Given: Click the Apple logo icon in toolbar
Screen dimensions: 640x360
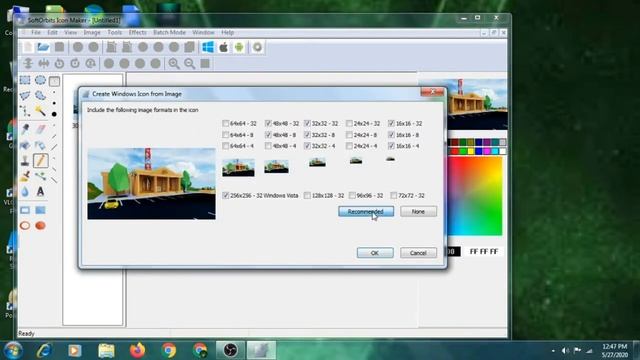Looking at the screenshot, I should 223,47.
